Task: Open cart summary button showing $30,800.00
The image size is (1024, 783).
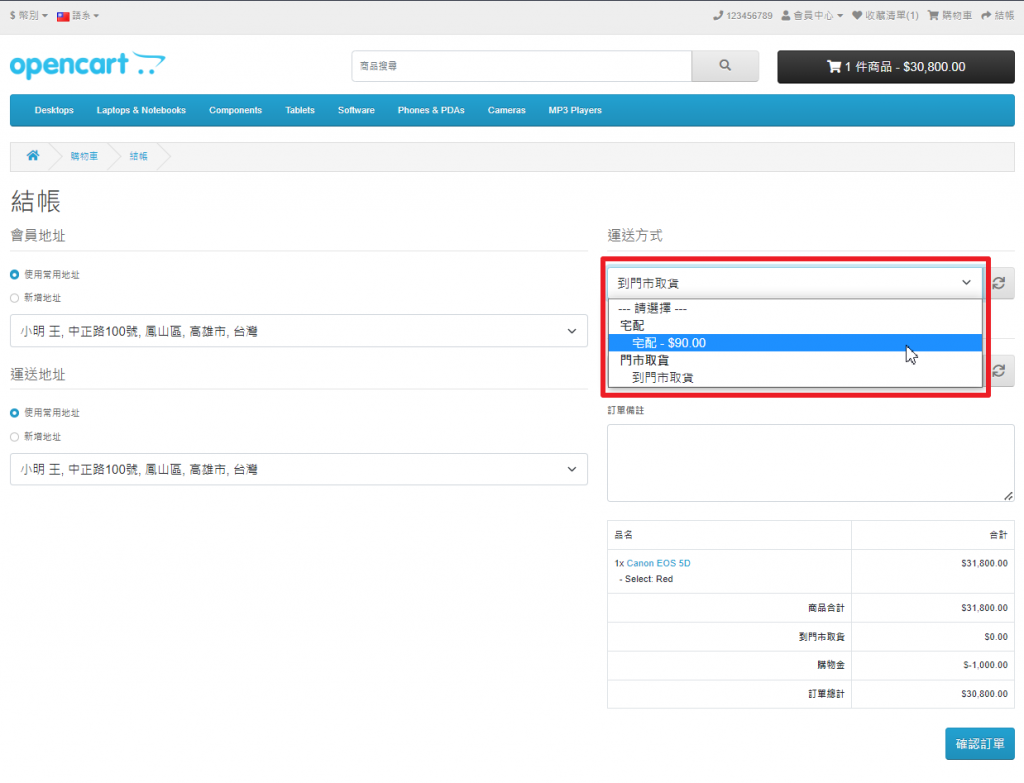Action: 895,67
